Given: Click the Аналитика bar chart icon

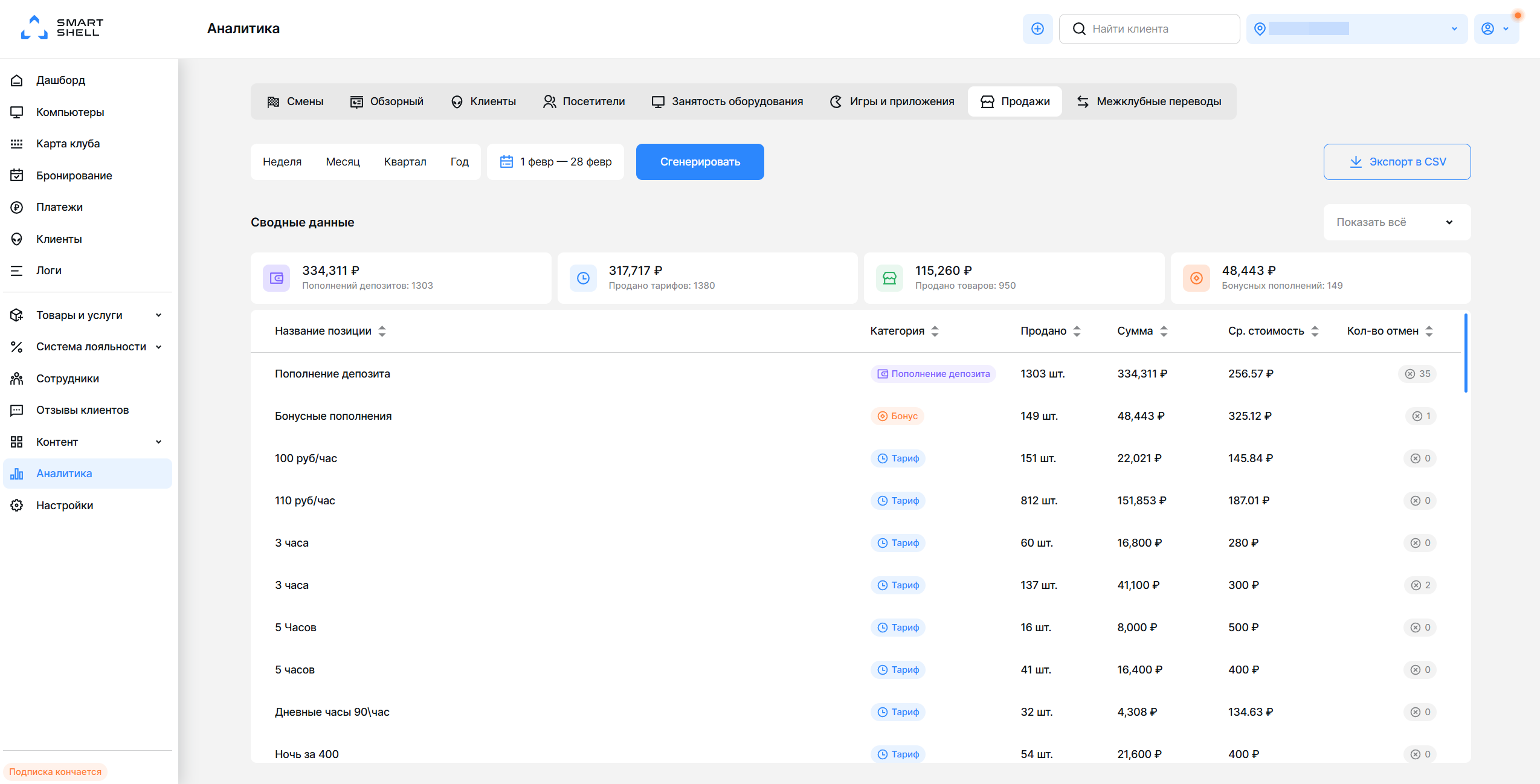Looking at the screenshot, I should [x=17, y=474].
